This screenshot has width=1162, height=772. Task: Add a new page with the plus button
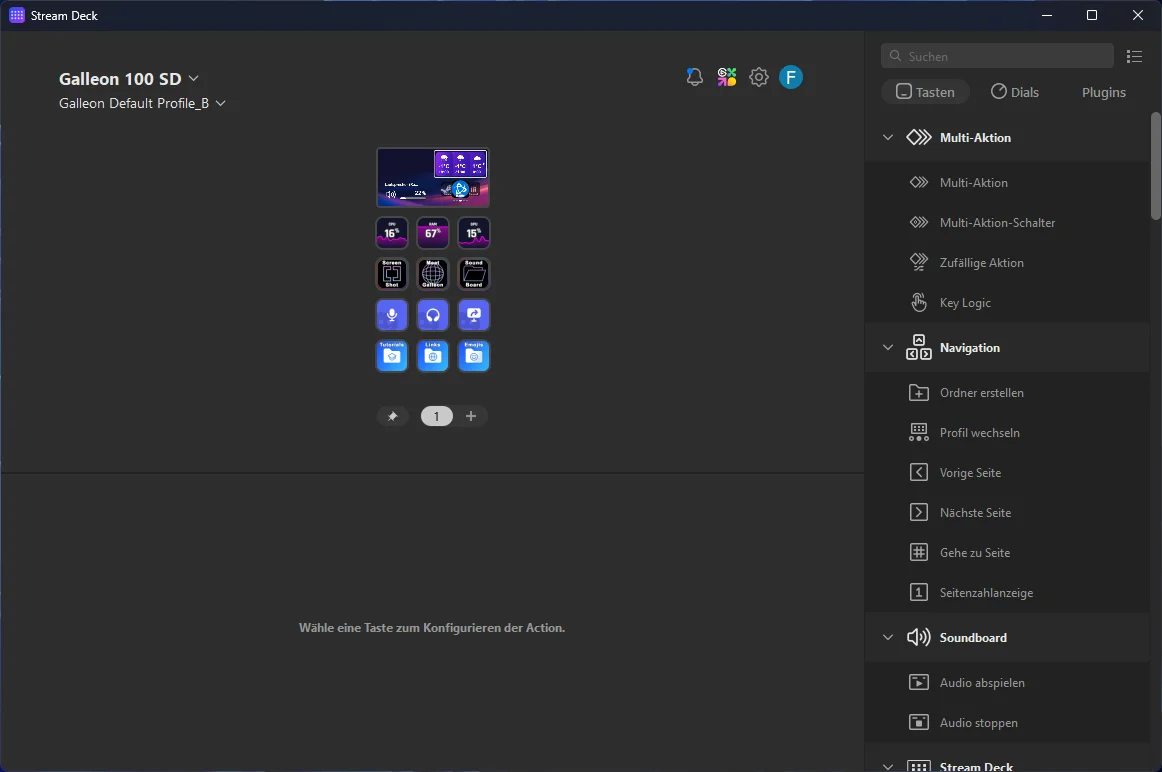click(x=471, y=416)
